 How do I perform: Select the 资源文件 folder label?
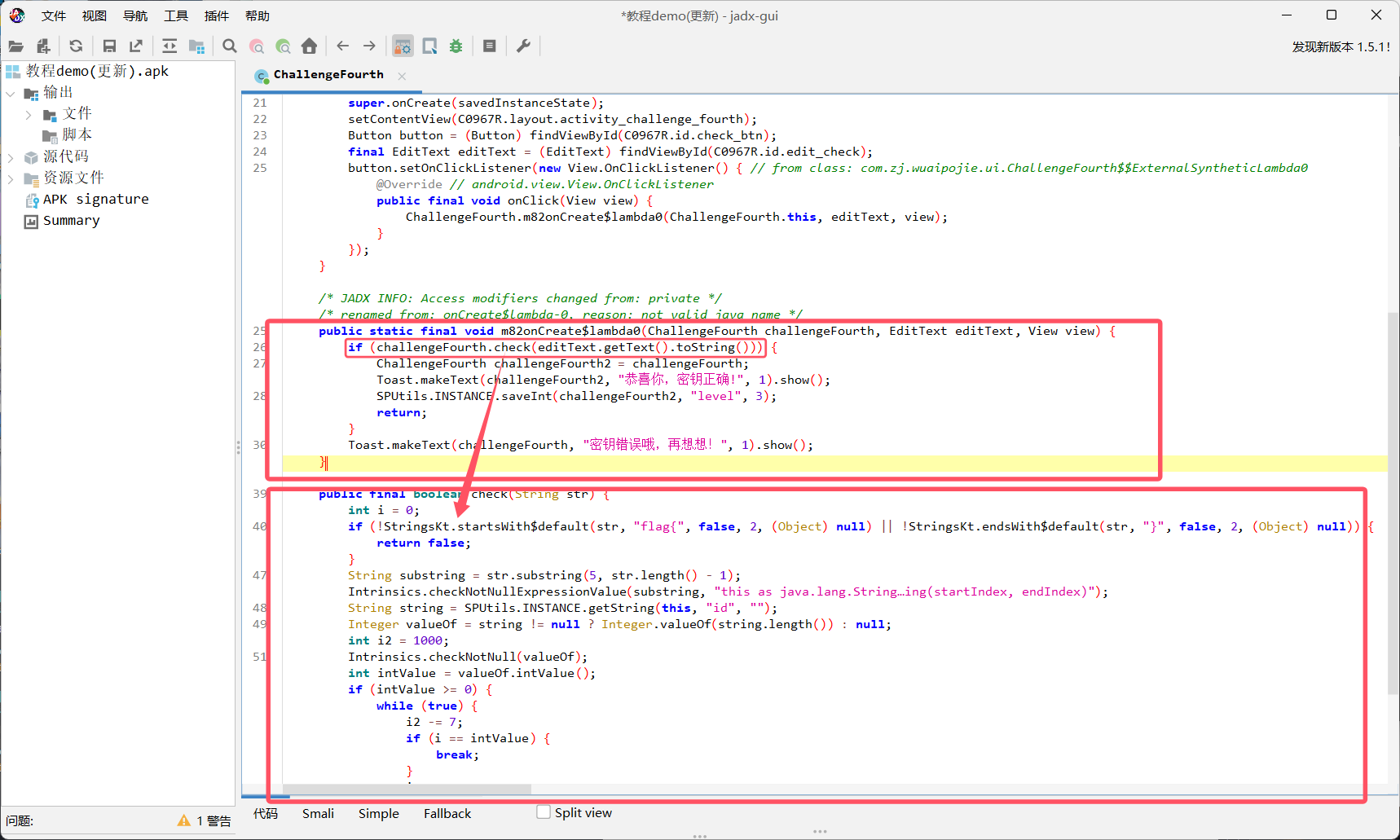(74, 178)
